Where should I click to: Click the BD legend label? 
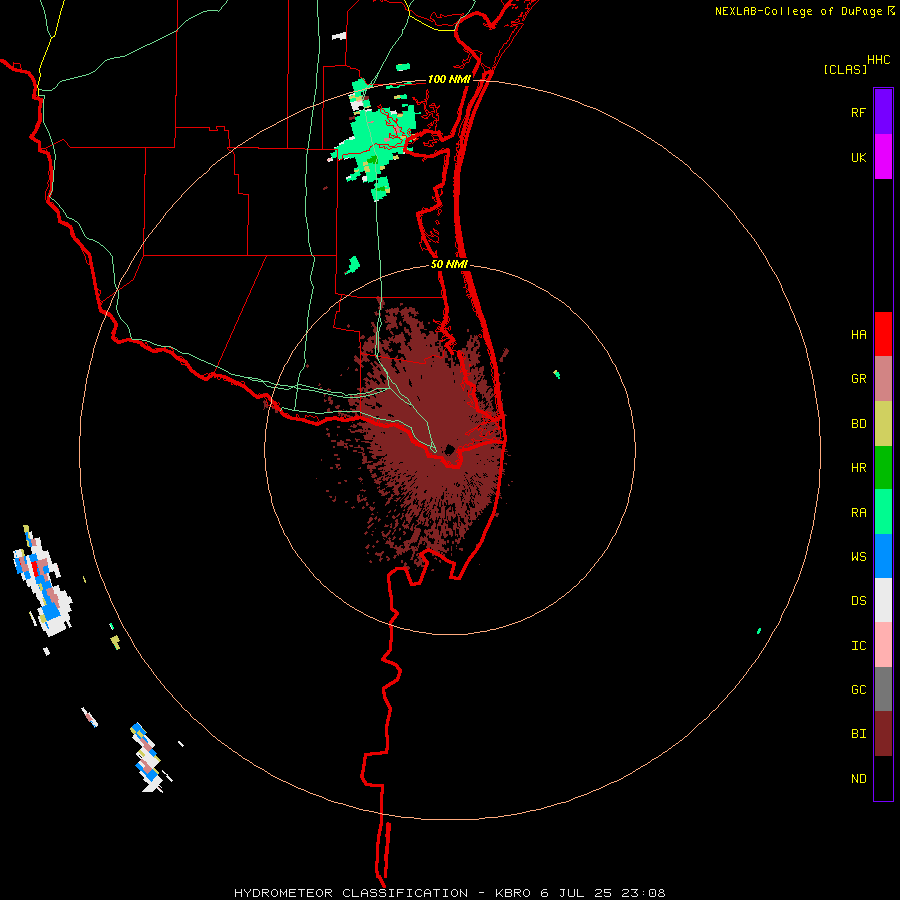click(x=858, y=424)
